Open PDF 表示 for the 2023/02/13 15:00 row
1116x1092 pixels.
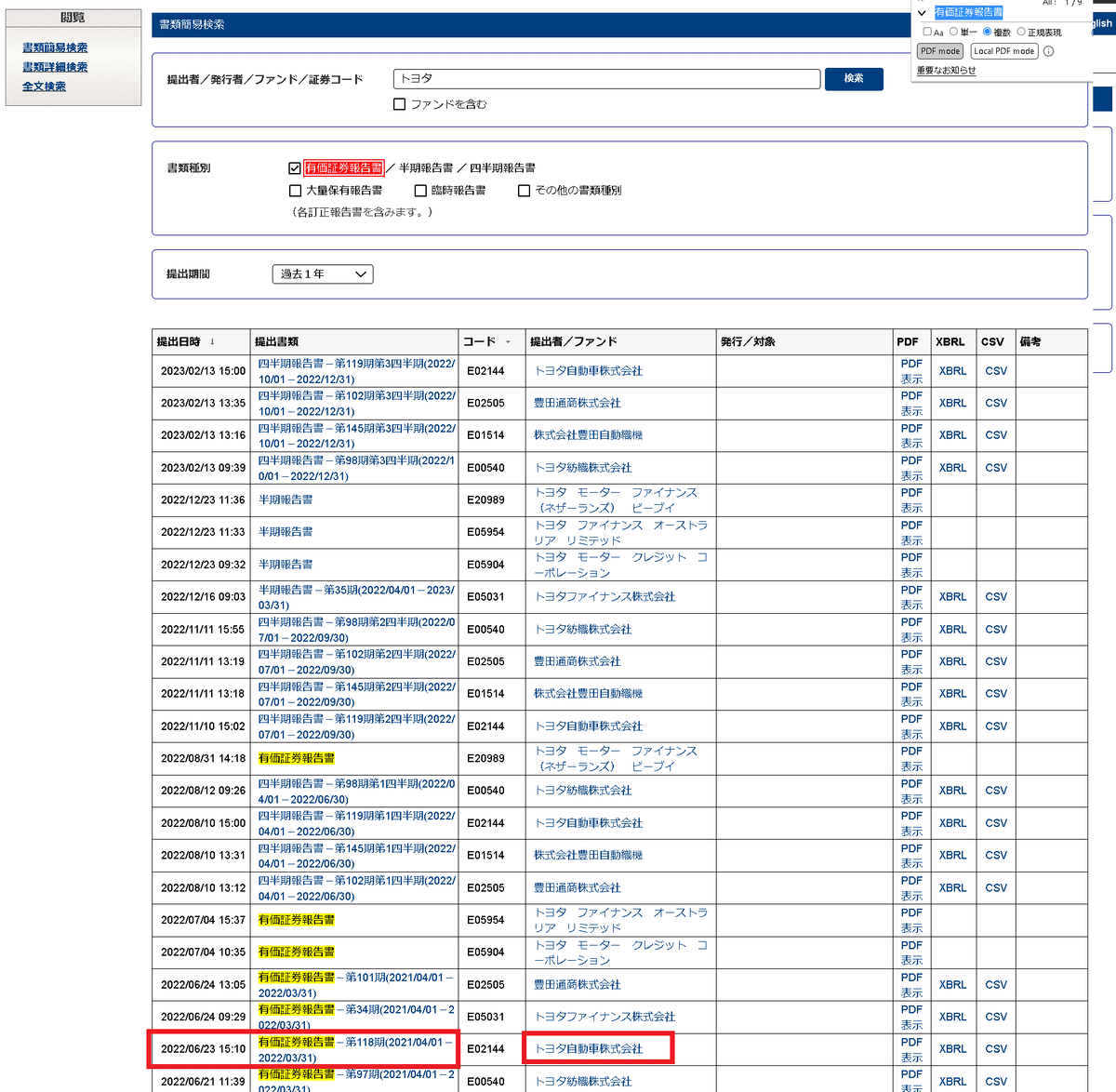tap(911, 371)
